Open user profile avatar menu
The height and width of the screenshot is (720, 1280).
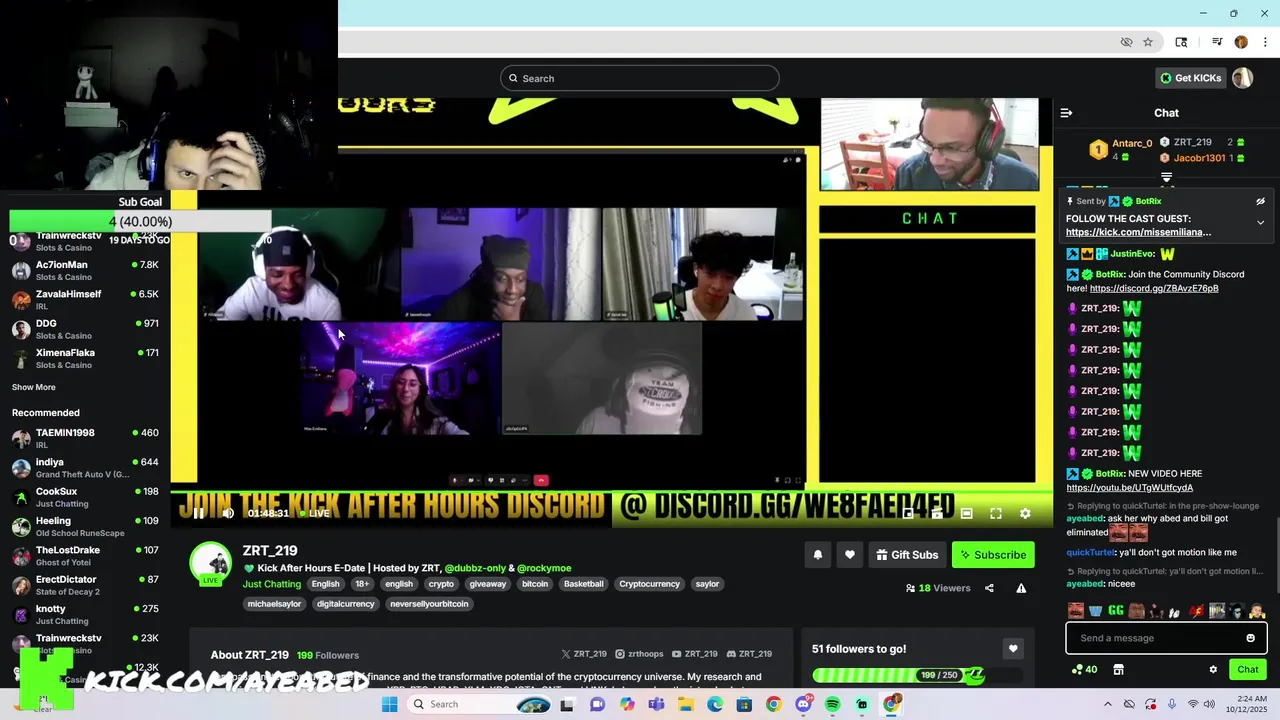1242,78
